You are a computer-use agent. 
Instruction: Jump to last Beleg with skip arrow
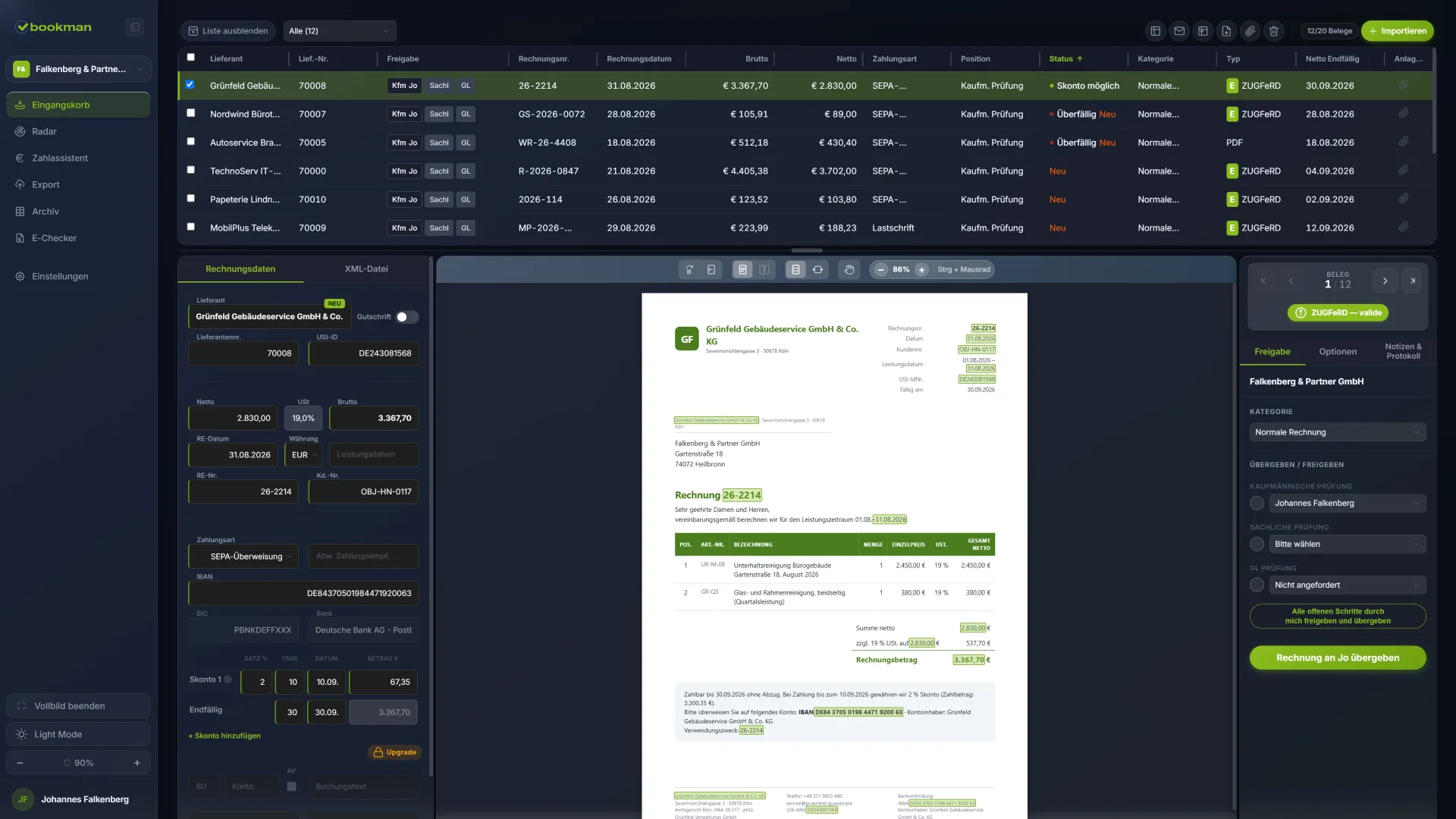1412,281
